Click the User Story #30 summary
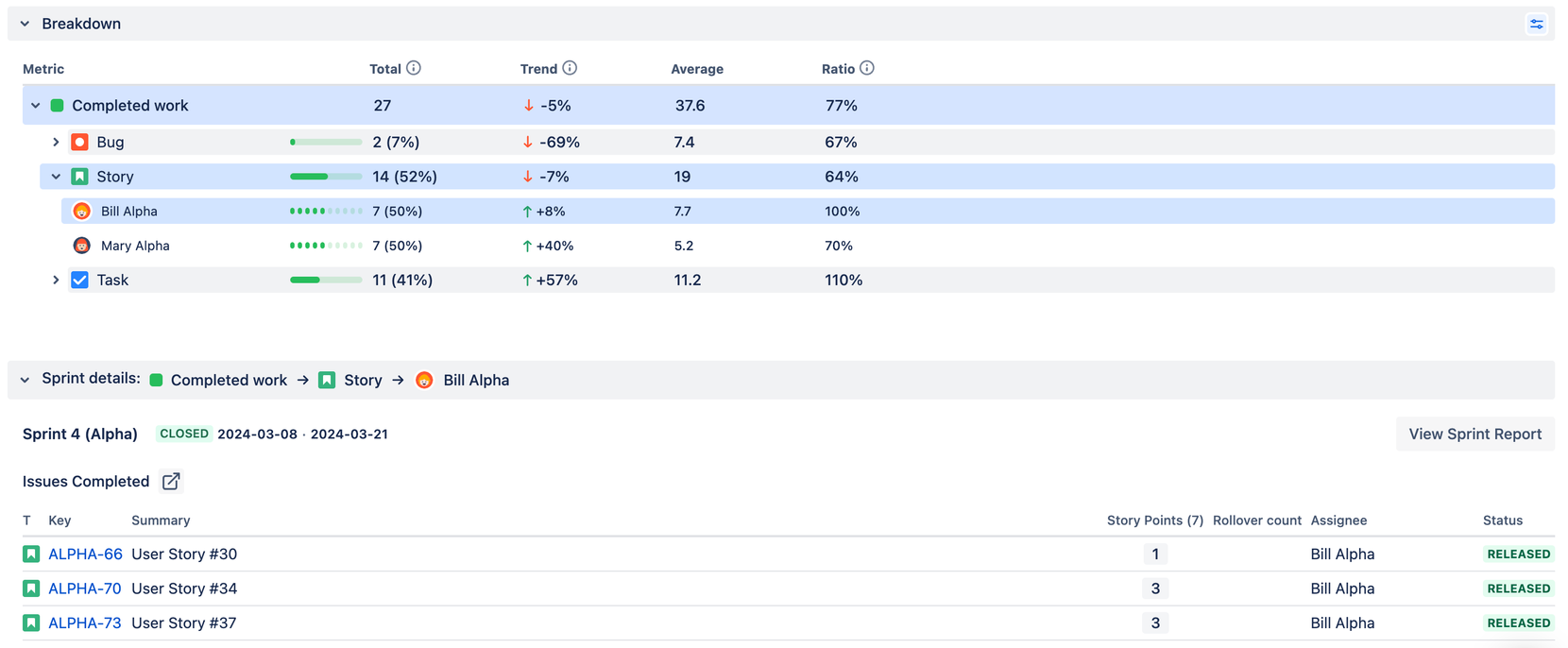Screen dimensions: 1568x648 [184, 554]
